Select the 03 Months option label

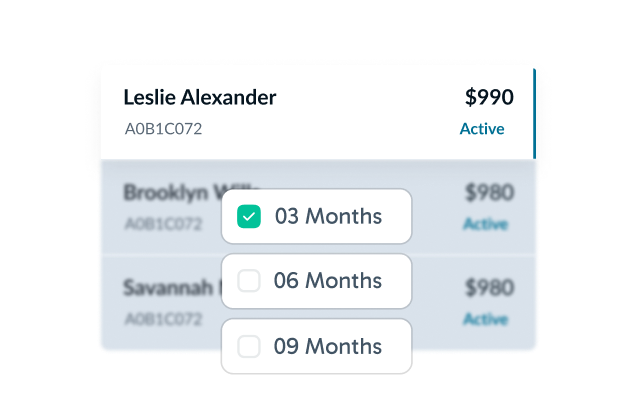(x=328, y=216)
